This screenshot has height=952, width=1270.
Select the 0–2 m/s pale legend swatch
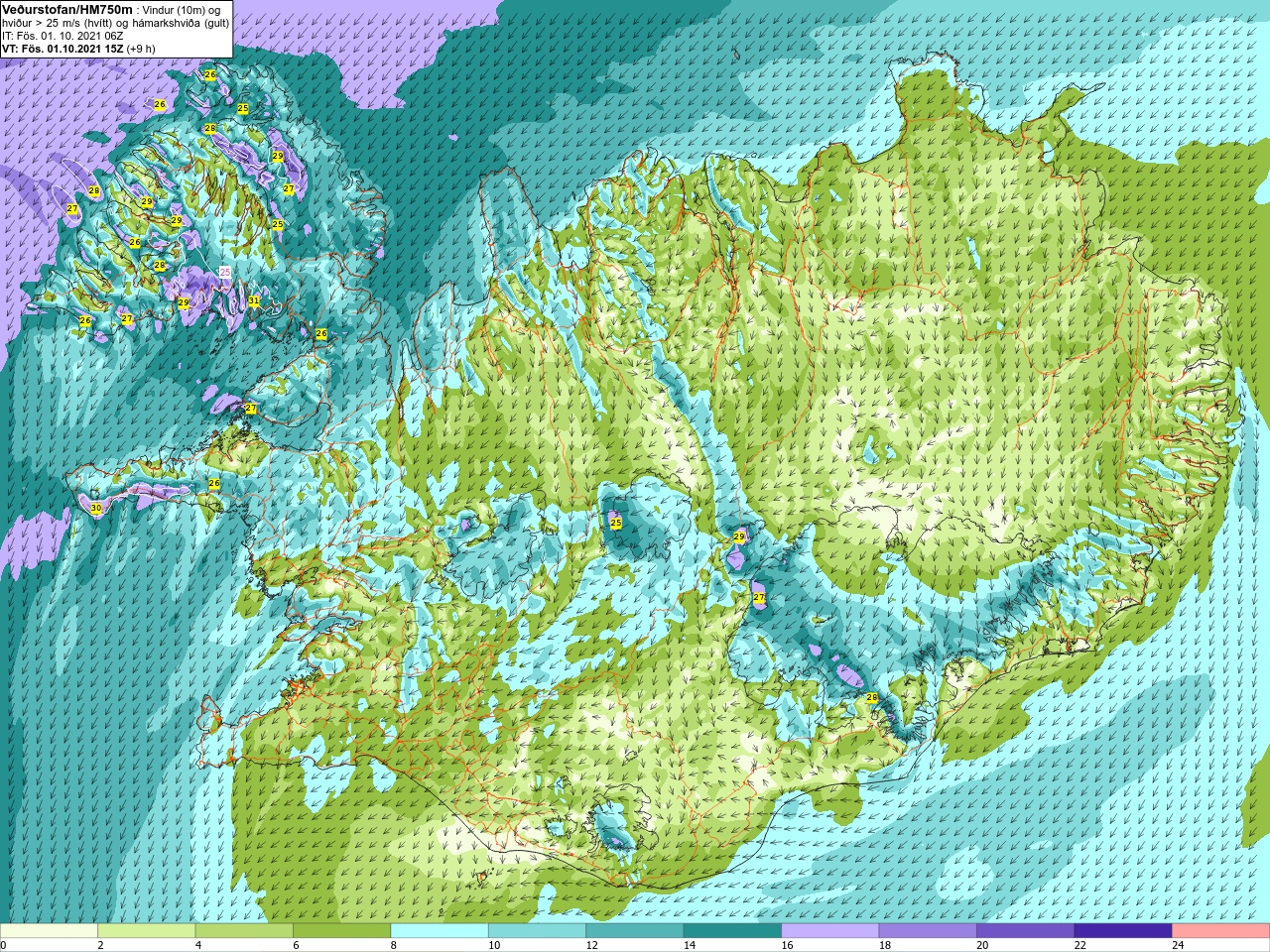pos(49,931)
